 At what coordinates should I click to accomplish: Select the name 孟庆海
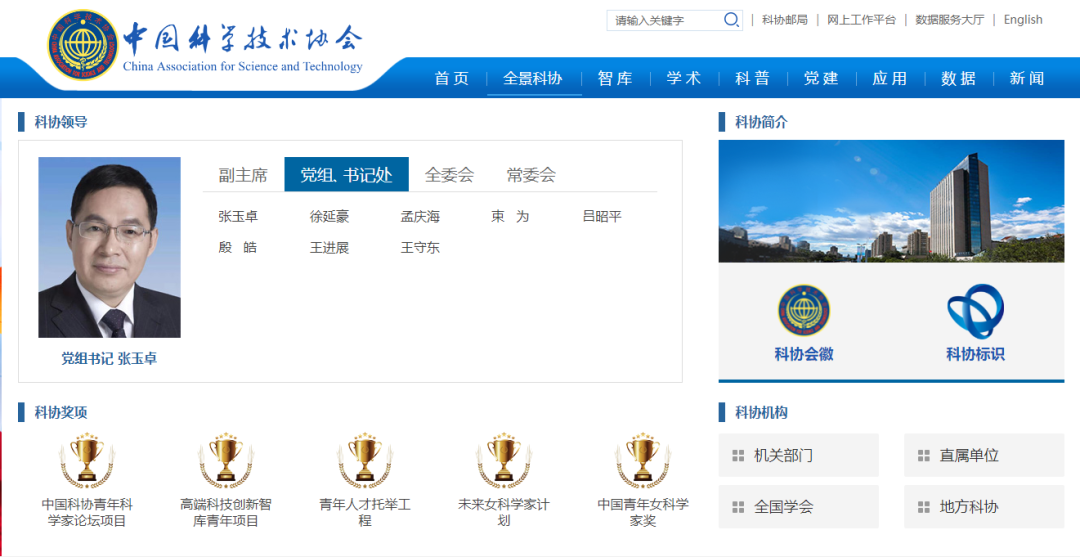pyautogui.click(x=420, y=217)
